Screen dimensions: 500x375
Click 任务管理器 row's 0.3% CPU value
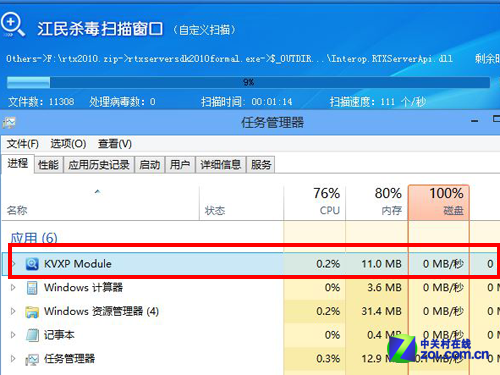click(x=328, y=359)
